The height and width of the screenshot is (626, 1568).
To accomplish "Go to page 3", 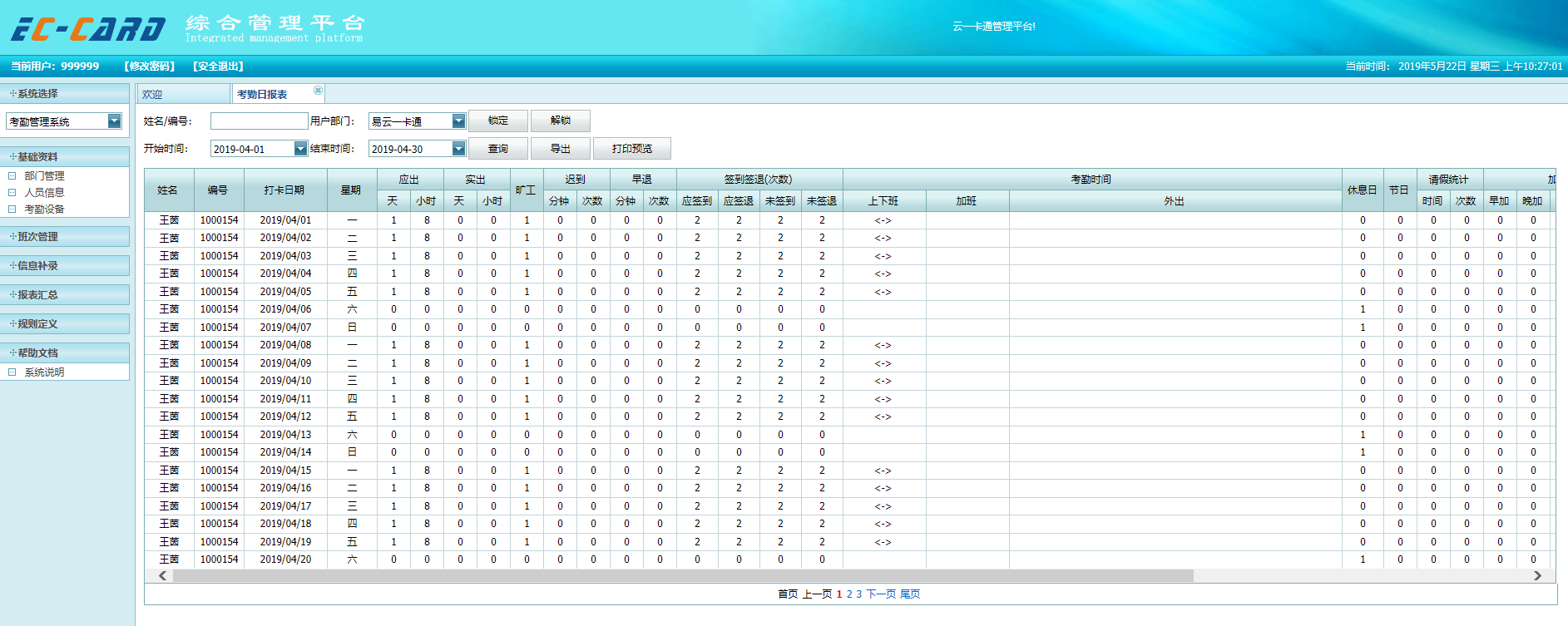I will 859,594.
